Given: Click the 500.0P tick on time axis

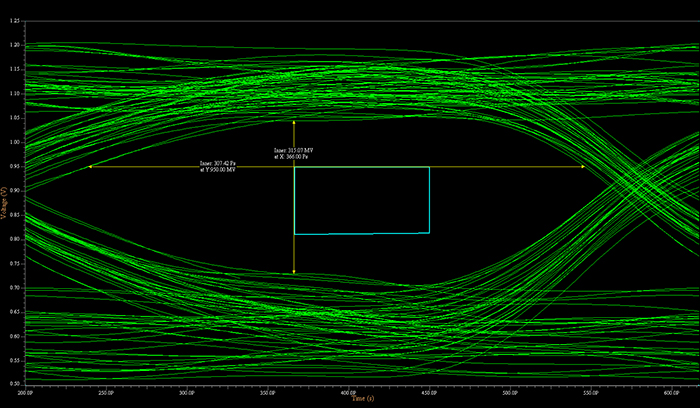Looking at the screenshot, I should (x=509, y=393).
